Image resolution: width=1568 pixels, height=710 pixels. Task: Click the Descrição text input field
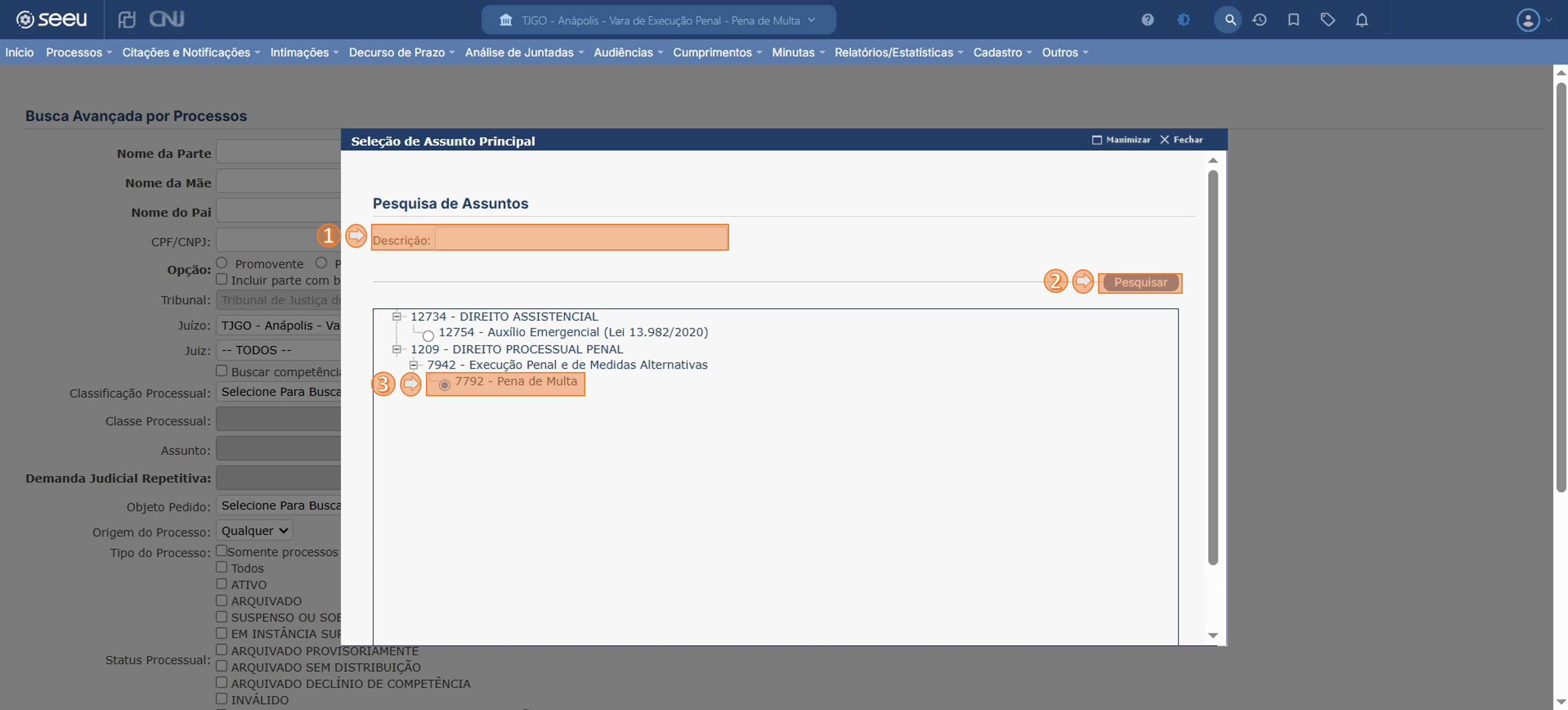click(x=581, y=238)
